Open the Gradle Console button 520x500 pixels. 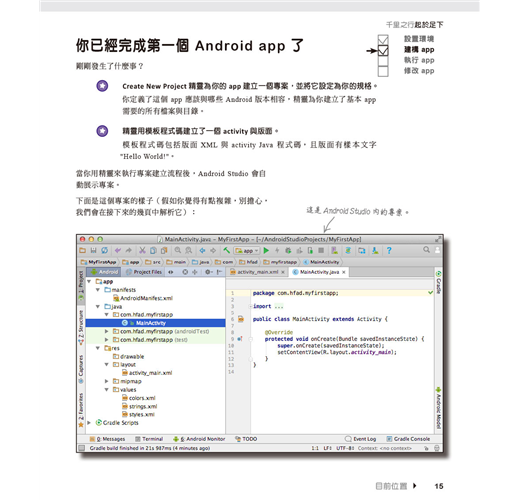(408, 439)
